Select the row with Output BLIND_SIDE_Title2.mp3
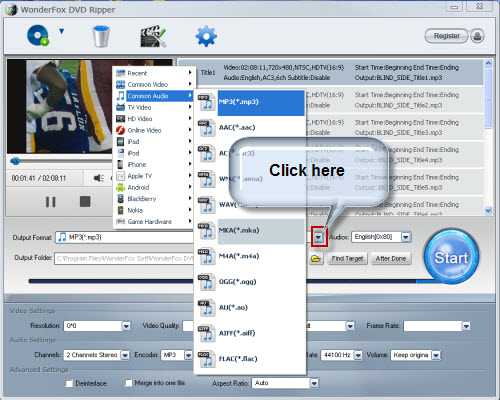500x400 pixels. 395,100
